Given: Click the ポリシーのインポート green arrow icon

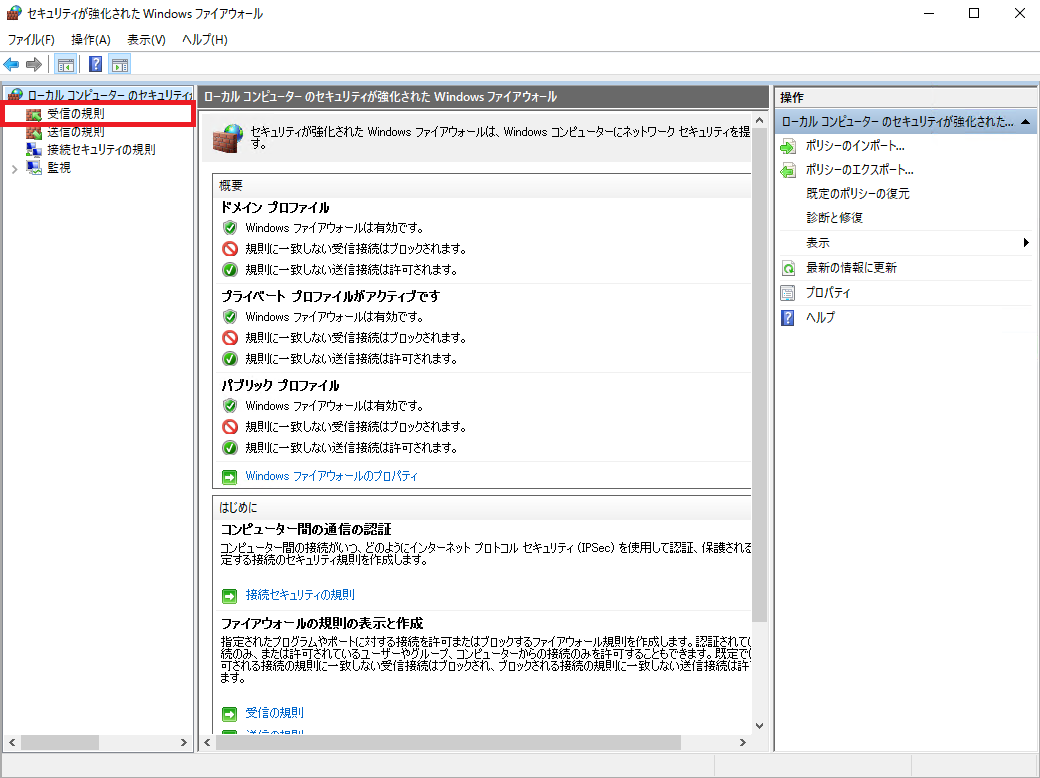Looking at the screenshot, I should tap(788, 146).
